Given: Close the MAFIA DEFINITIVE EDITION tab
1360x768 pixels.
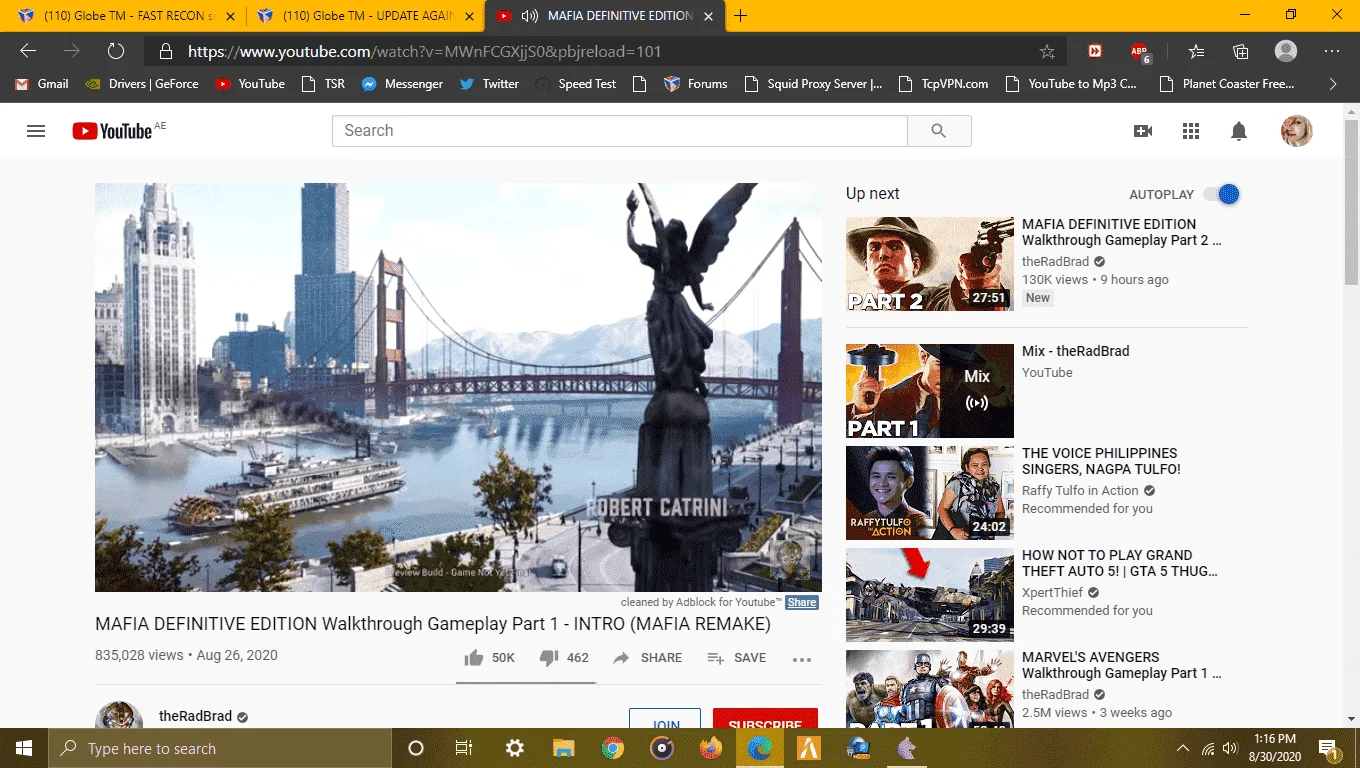Looking at the screenshot, I should tap(708, 16).
